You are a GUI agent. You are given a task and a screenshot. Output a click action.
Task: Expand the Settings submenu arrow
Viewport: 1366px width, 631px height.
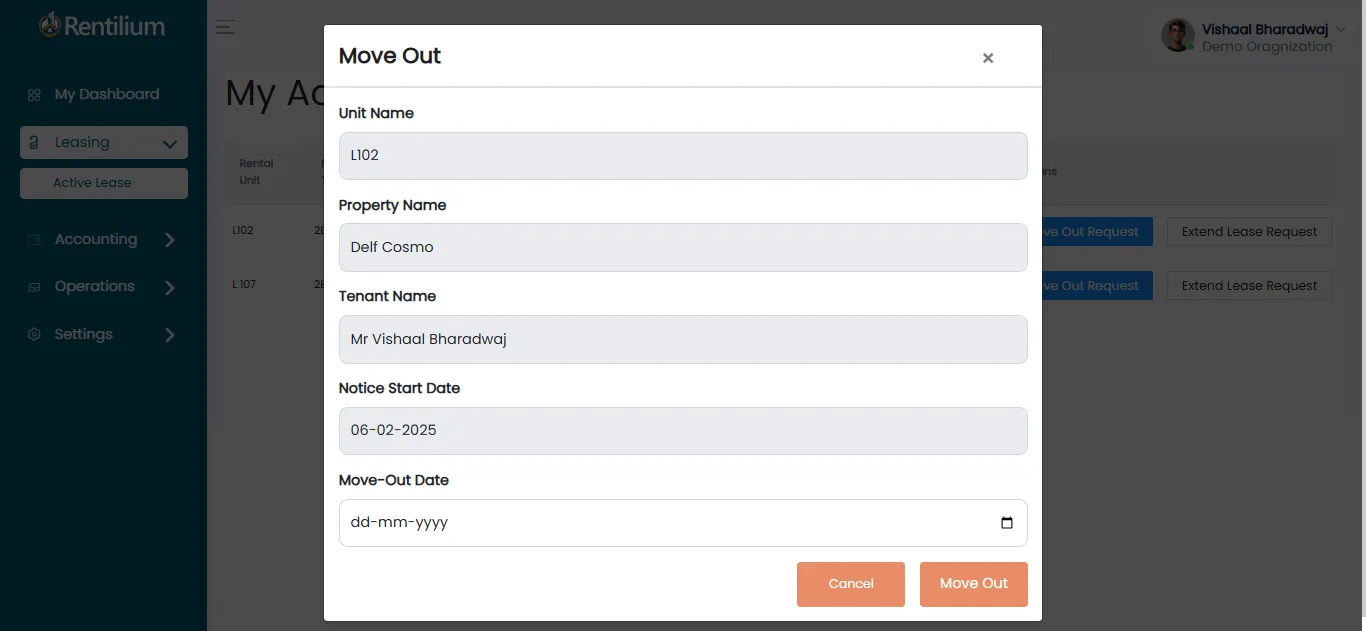coord(169,335)
